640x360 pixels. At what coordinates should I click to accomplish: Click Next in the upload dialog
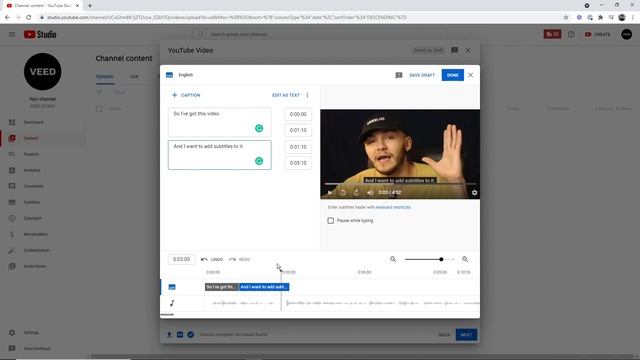pyautogui.click(x=466, y=335)
